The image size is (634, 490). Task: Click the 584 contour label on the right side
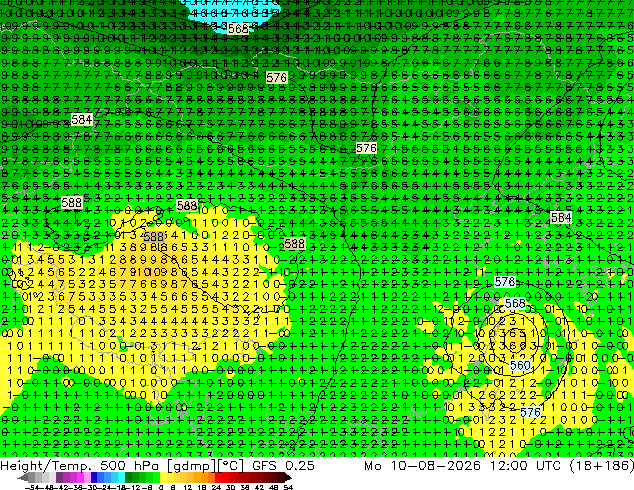click(561, 218)
